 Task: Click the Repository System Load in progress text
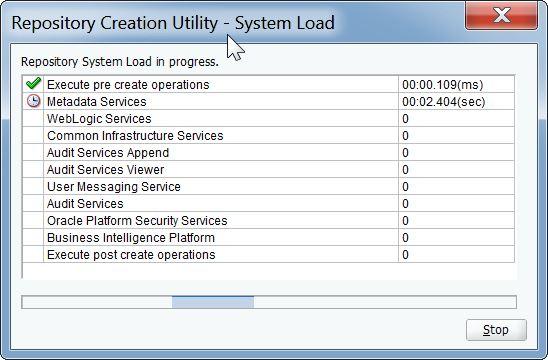coord(120,62)
